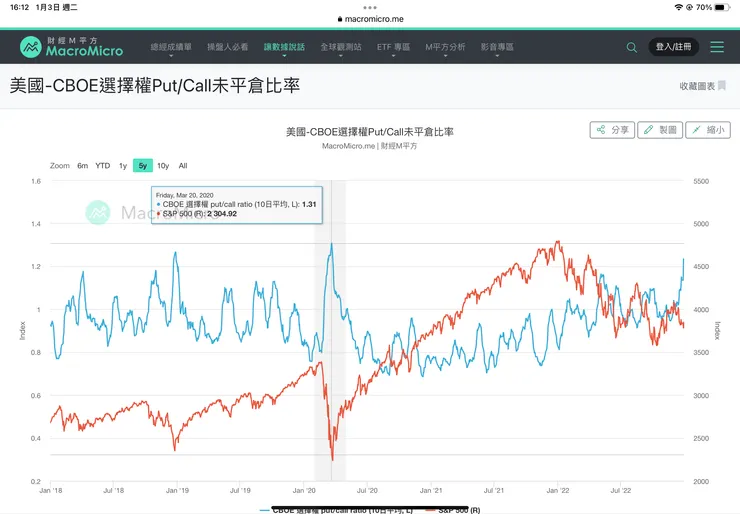This screenshot has width=740, height=514.
Task: Toggle the S&P 500 (R) legend series
Action: [453, 510]
